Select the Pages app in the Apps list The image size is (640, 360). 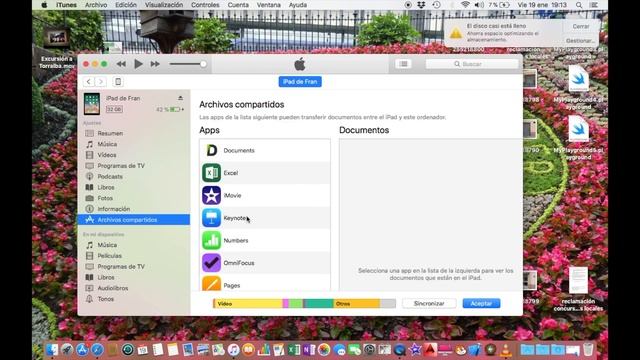[265, 283]
